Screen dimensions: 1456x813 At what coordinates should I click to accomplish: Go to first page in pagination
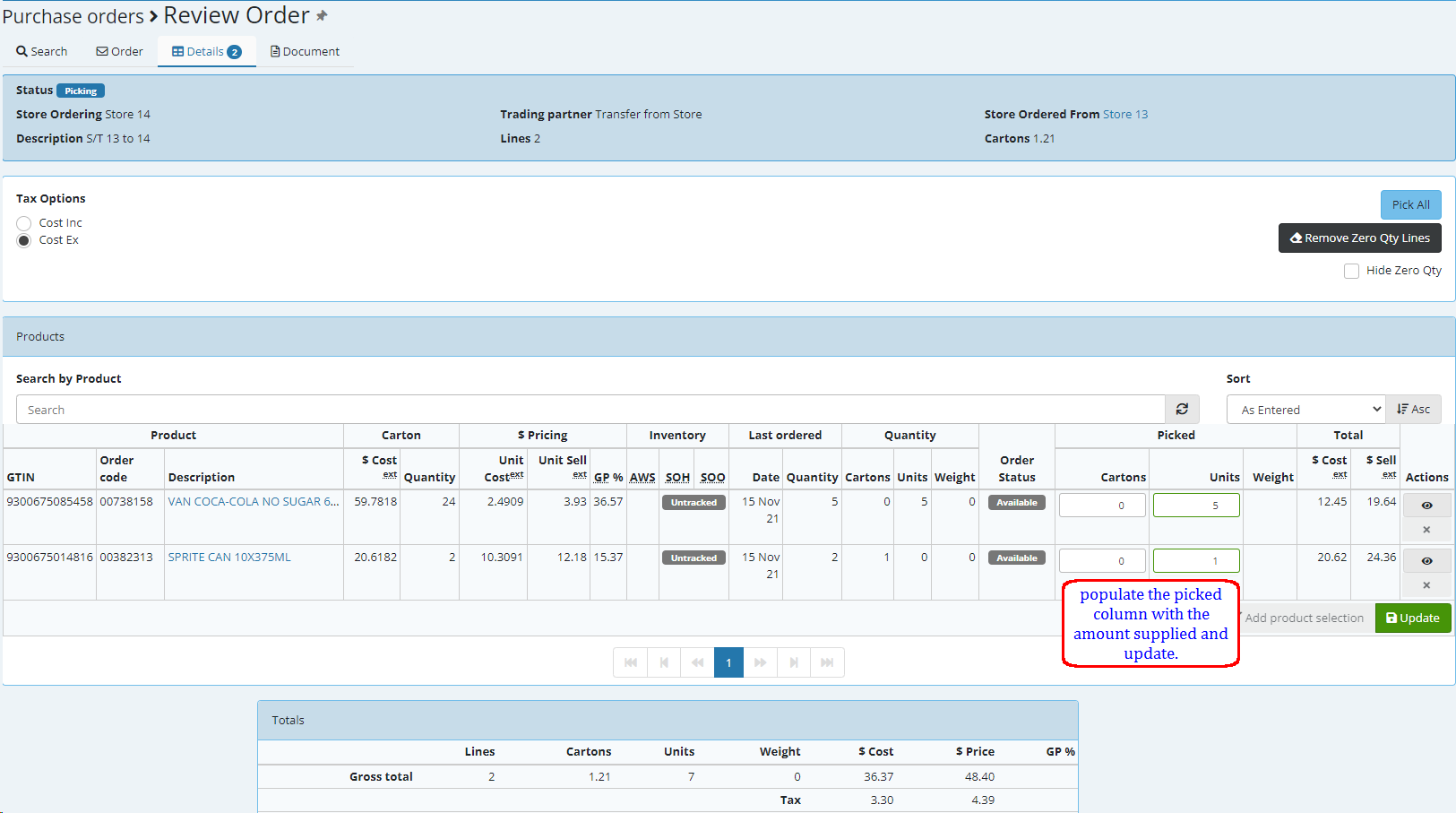pyautogui.click(x=631, y=662)
